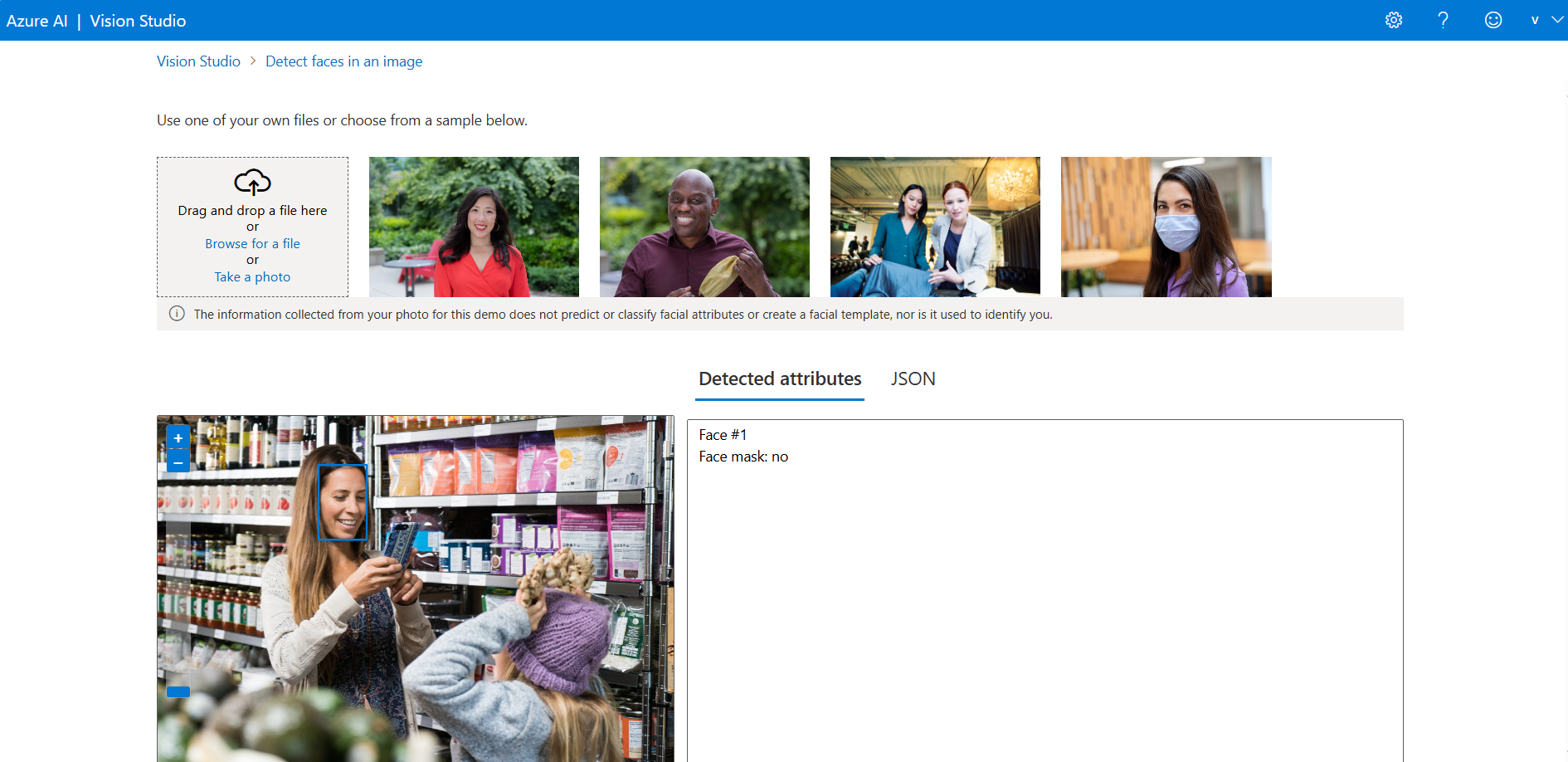Click 'Drag and drop a file here' text
1568x762 pixels.
pyautogui.click(x=252, y=211)
